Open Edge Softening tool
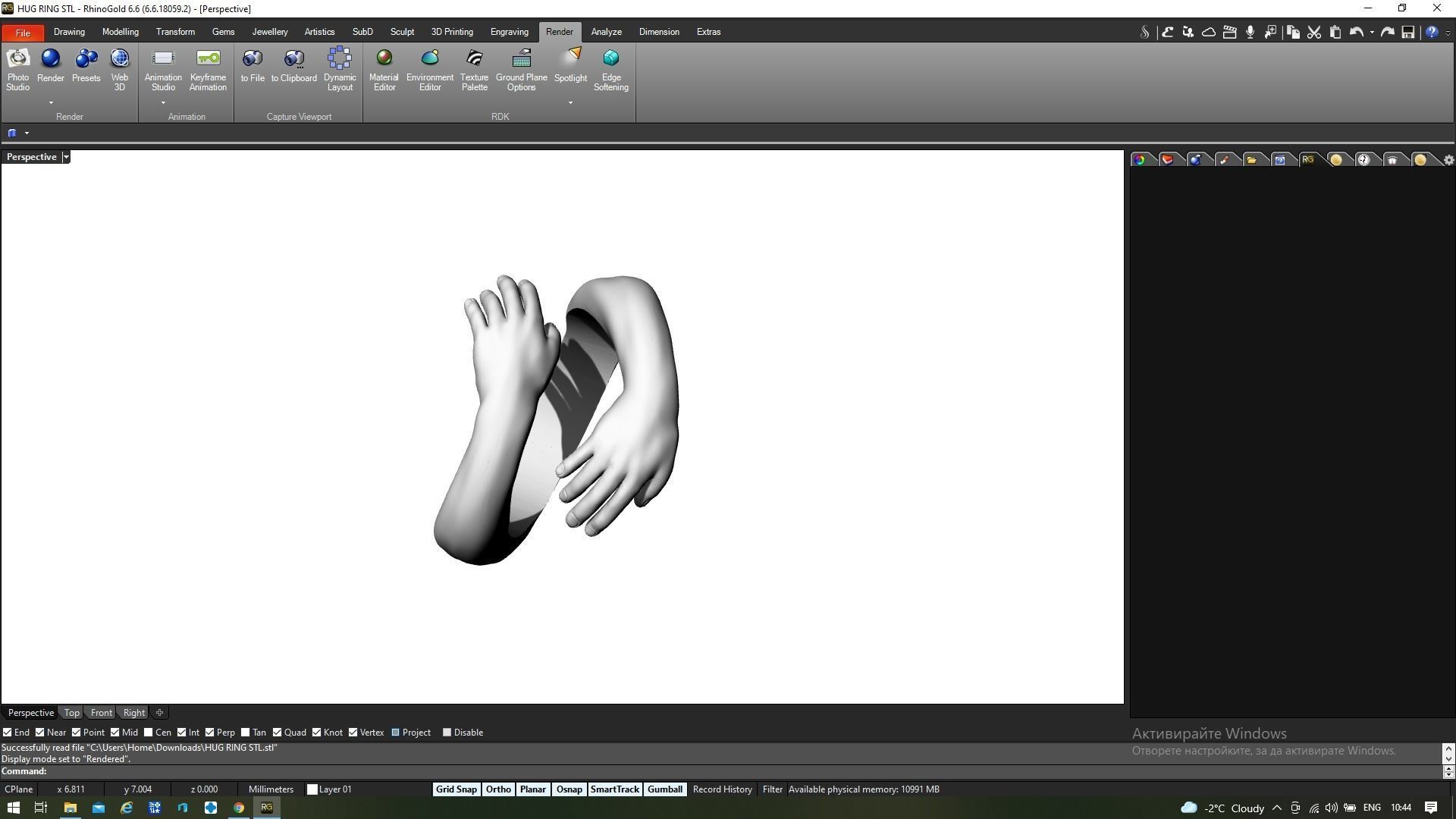 pyautogui.click(x=611, y=70)
